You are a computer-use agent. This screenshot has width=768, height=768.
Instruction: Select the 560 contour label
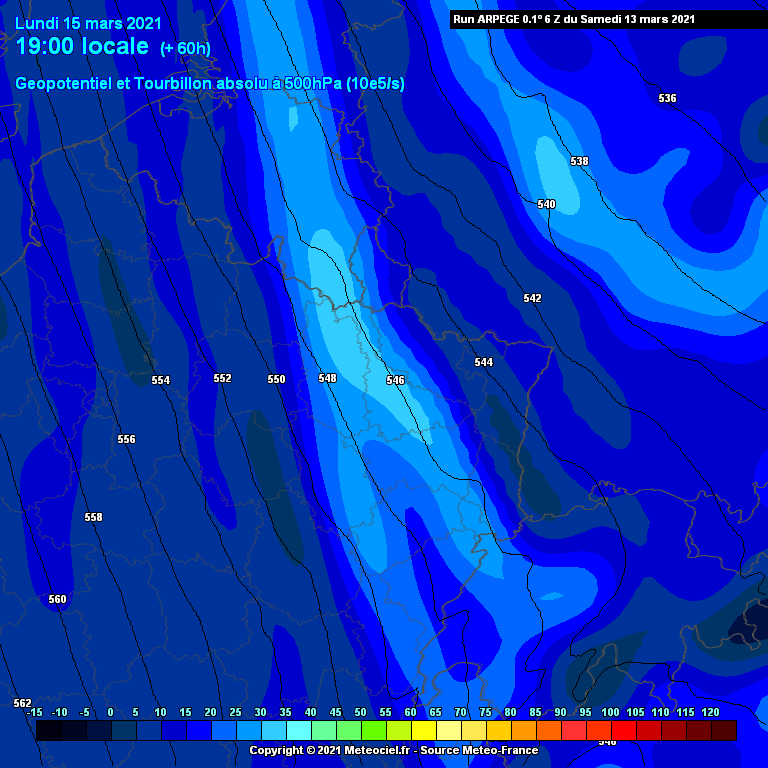pos(57,599)
